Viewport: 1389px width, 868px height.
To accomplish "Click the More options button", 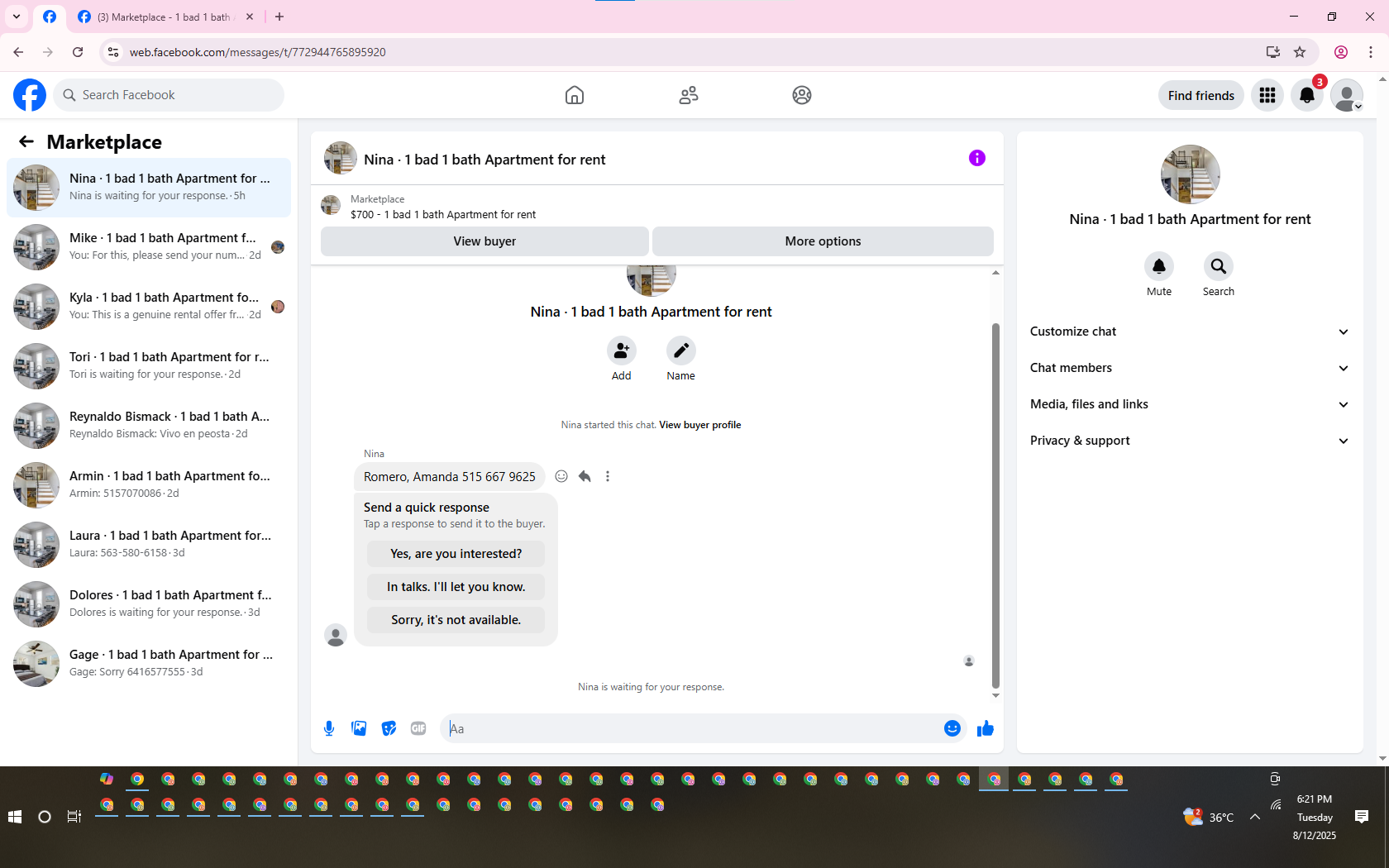I will 823,241.
